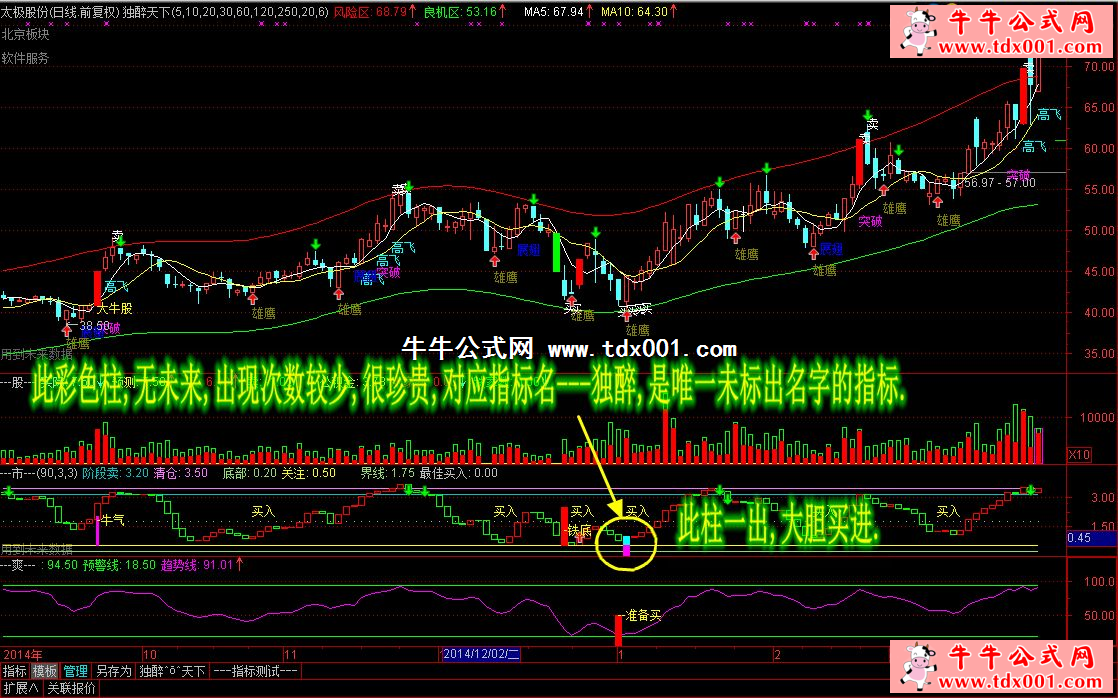This screenshot has width=1118, height=698.
Task: Click the X10 volume scale indicator
Action: (1080, 455)
